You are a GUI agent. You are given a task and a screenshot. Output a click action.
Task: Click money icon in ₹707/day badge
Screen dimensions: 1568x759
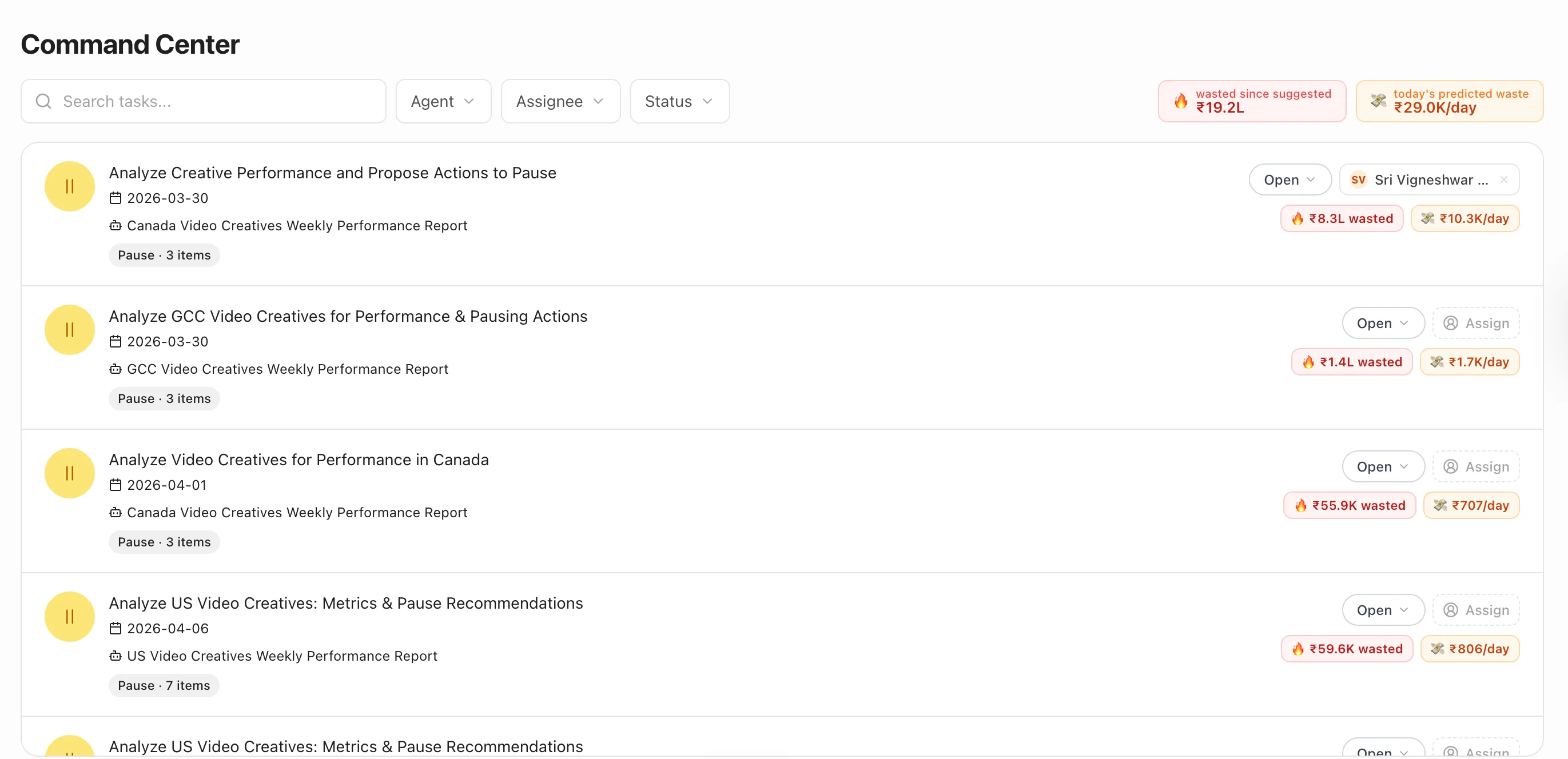(1439, 506)
